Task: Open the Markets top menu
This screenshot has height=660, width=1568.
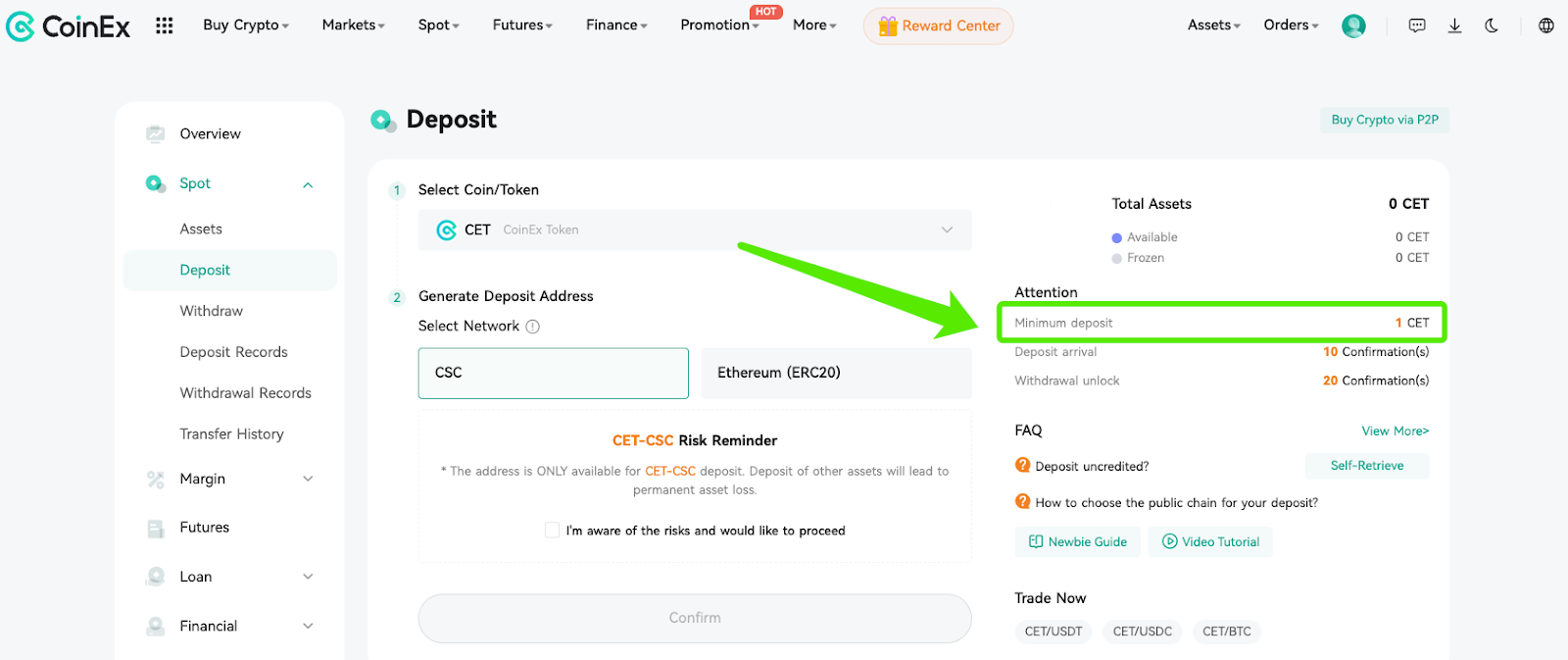Action: pyautogui.click(x=353, y=25)
